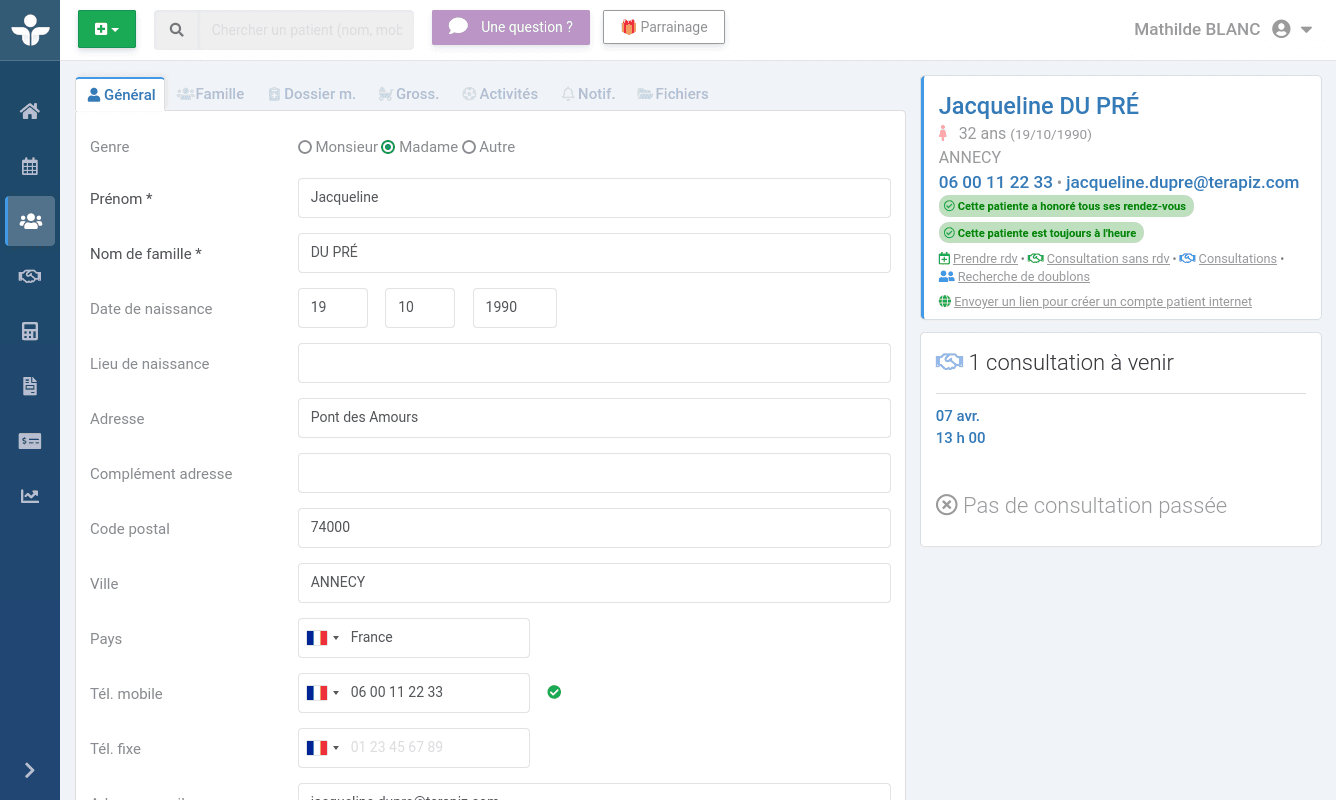
Task: Click the pink female icon beside 32 ans
Action: 943,133
